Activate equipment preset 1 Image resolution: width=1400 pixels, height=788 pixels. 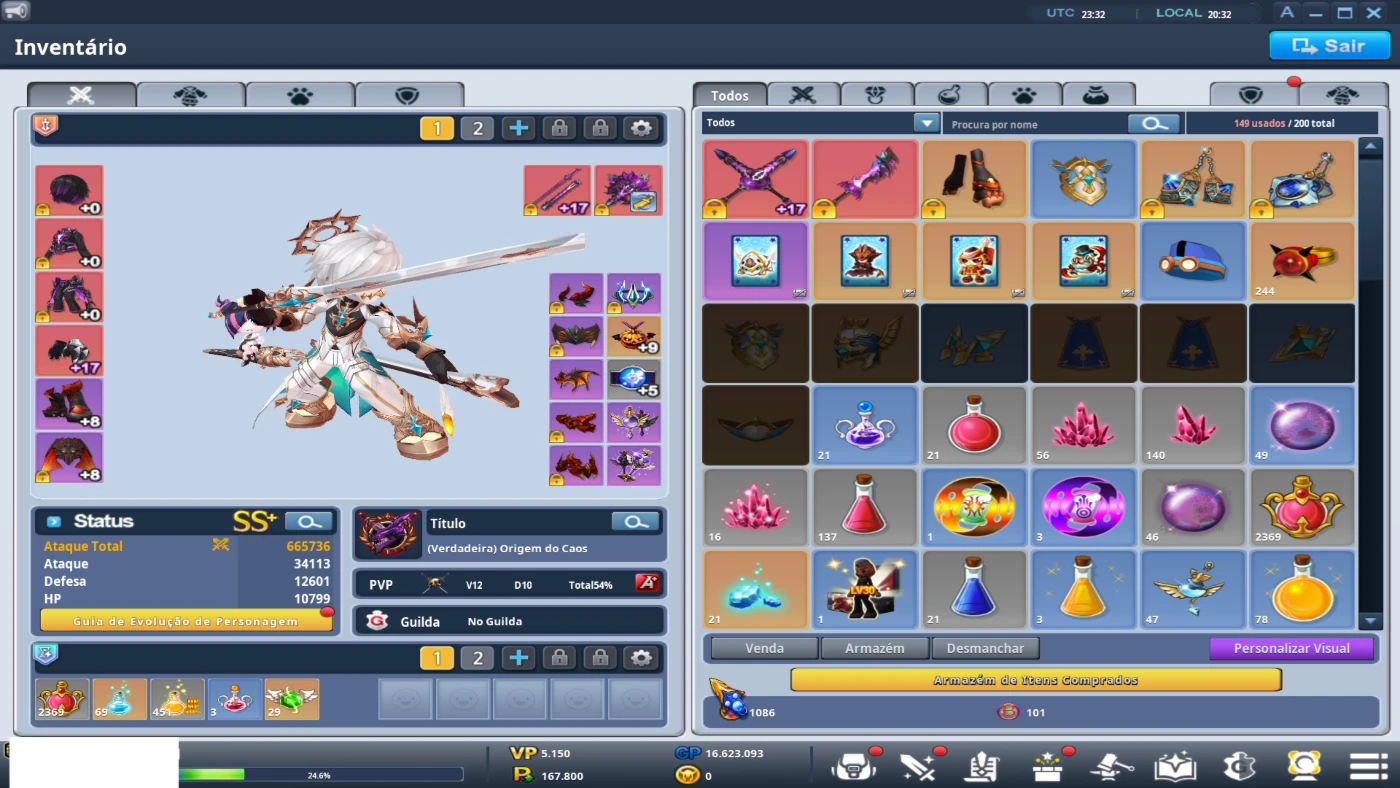pos(437,128)
